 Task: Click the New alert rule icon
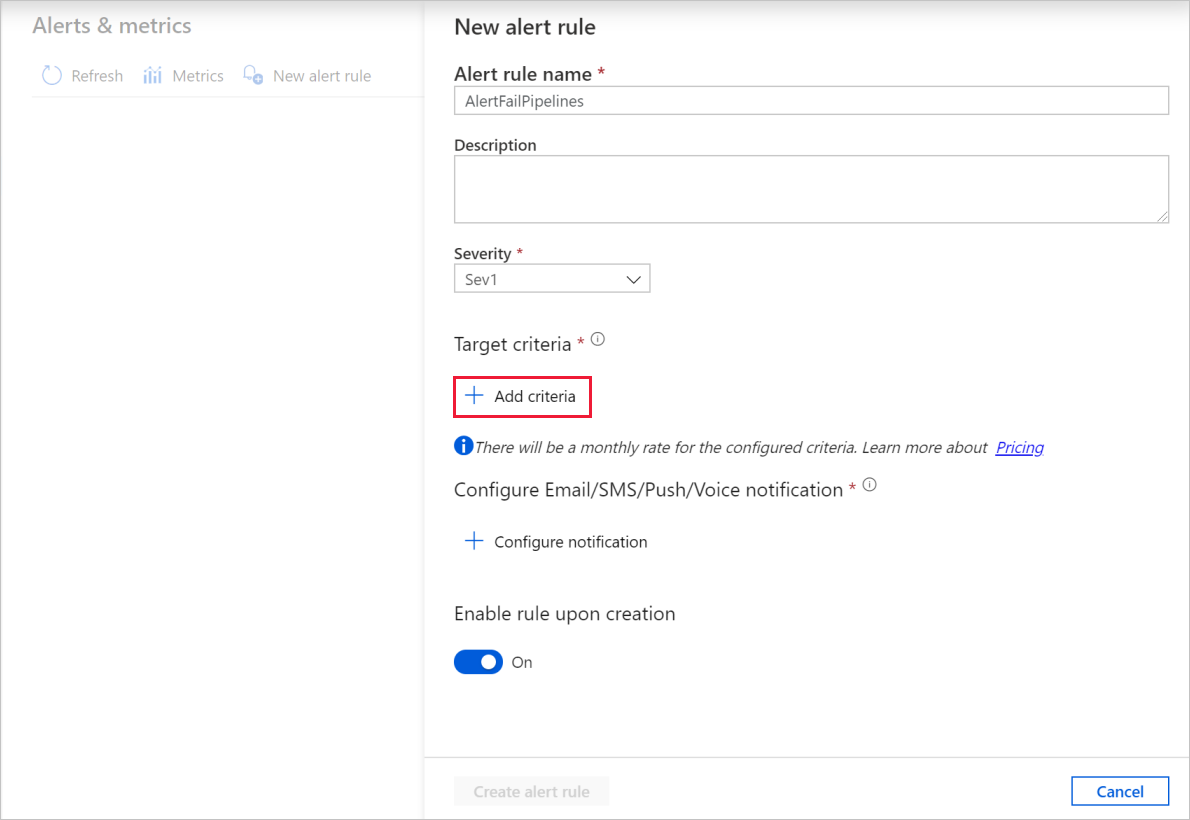coord(252,75)
